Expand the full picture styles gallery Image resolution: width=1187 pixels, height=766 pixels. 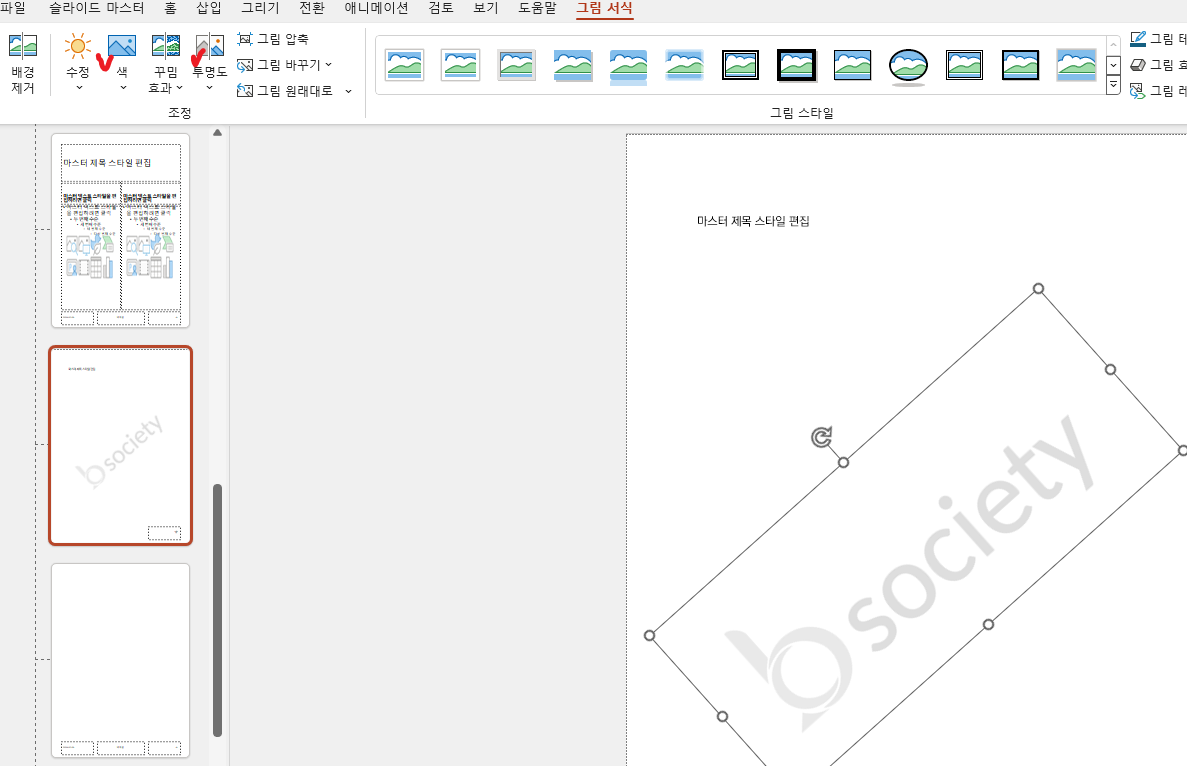click(x=1113, y=86)
